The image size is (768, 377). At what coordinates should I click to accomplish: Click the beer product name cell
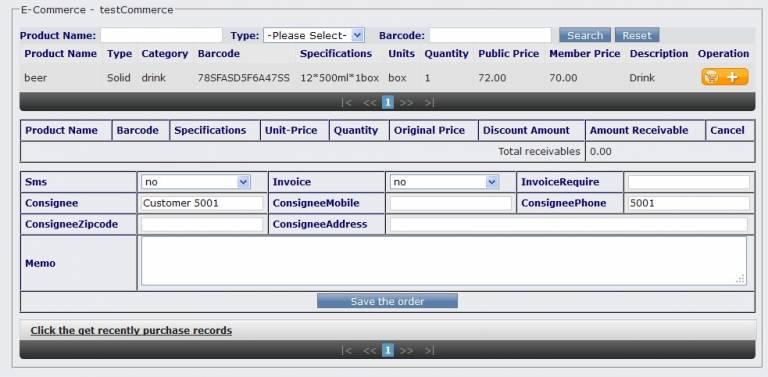(36, 77)
